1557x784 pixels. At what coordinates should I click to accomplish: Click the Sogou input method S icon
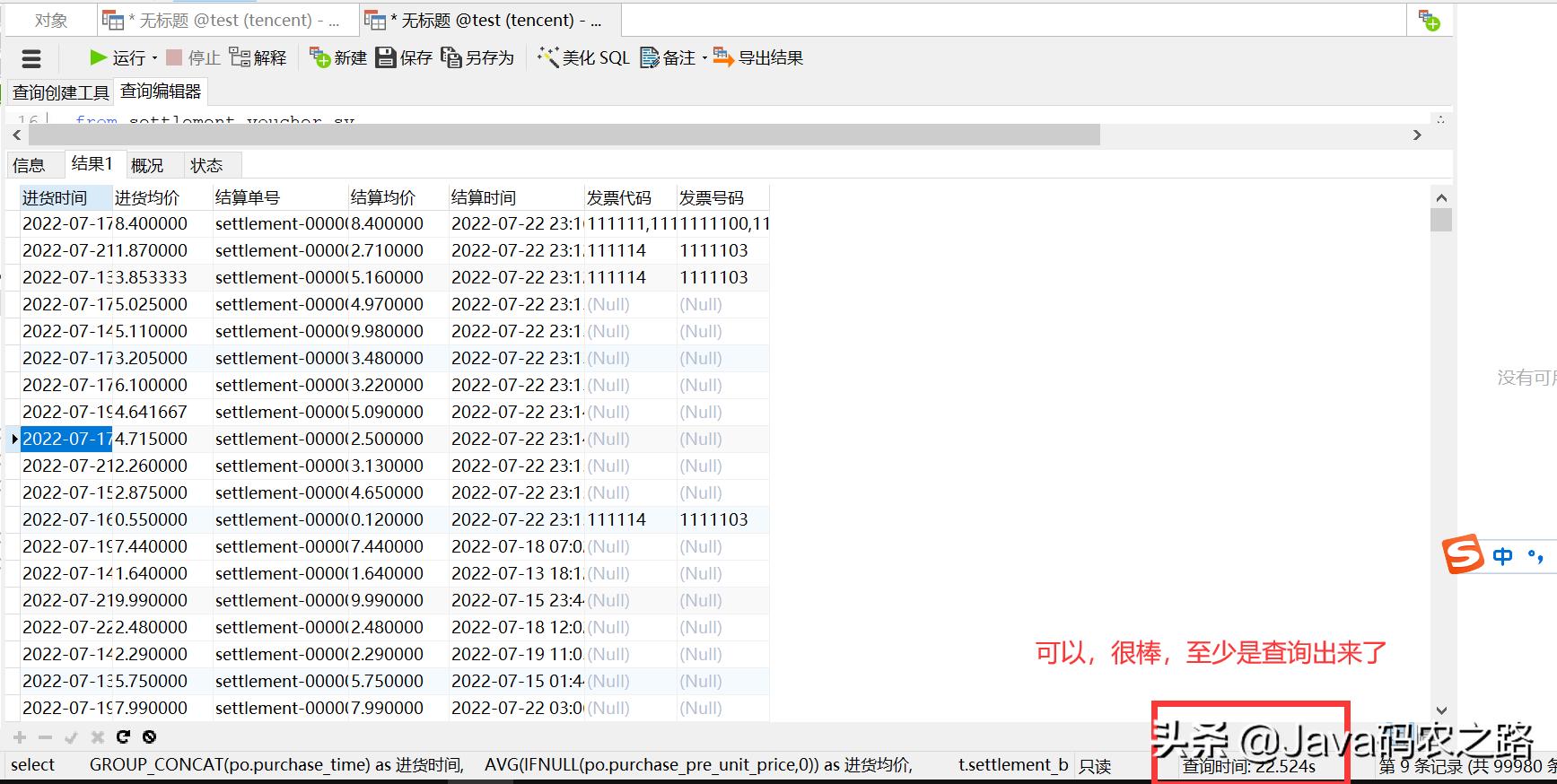1464,554
